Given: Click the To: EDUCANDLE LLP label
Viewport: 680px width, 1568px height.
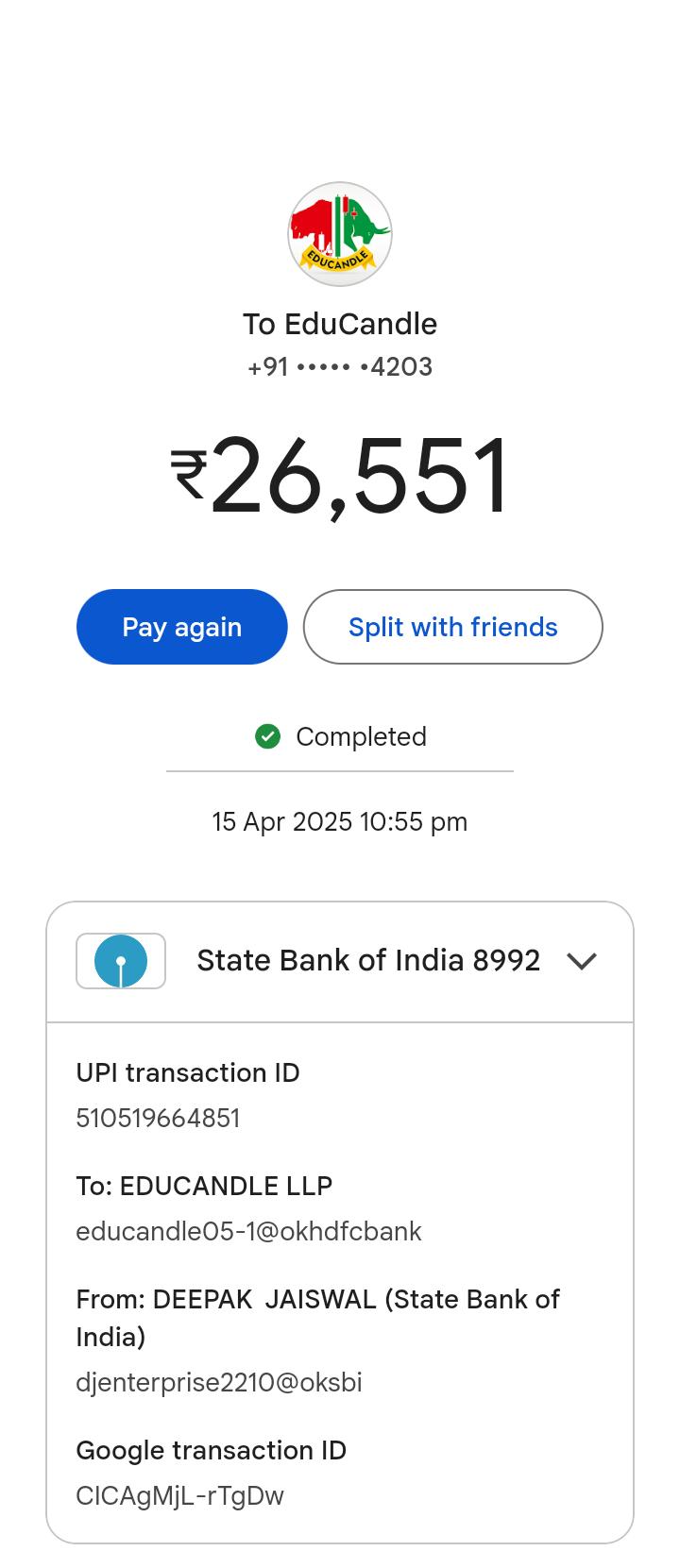Looking at the screenshot, I should tap(204, 1187).
